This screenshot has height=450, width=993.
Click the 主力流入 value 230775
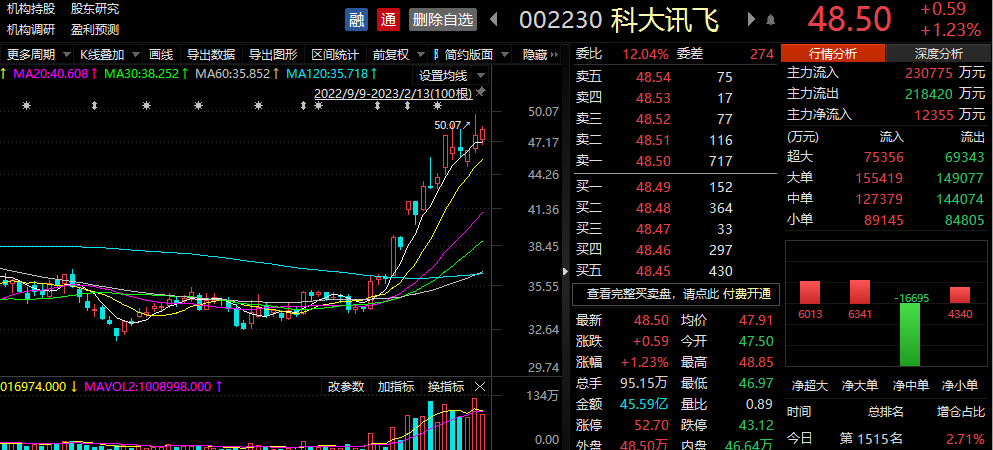pos(928,73)
